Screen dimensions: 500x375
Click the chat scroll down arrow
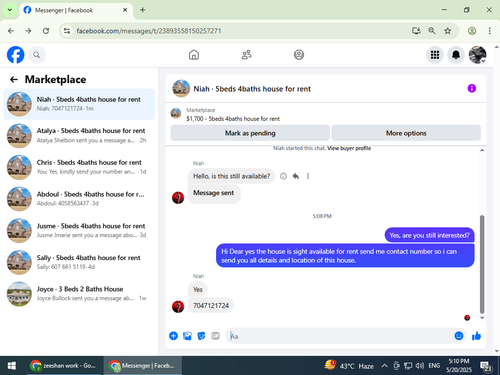482,318
